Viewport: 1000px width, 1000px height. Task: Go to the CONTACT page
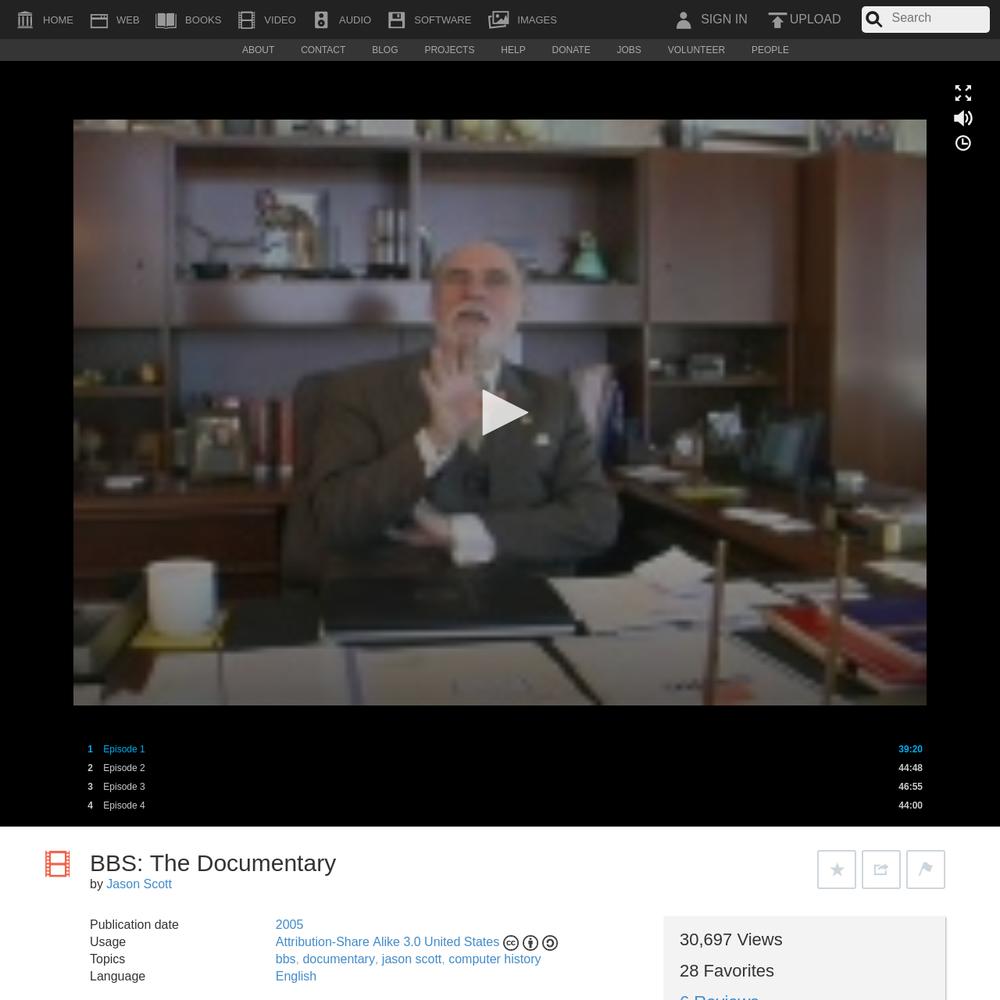323,50
